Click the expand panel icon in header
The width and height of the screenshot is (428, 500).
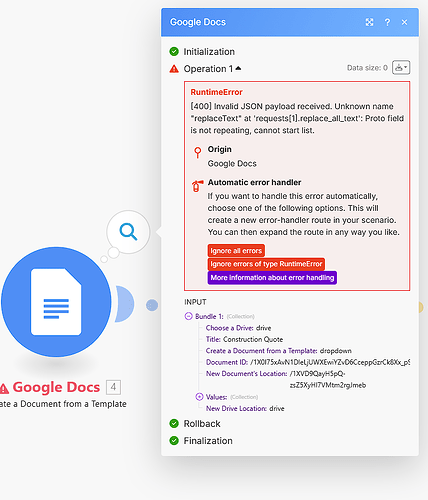coord(369,22)
